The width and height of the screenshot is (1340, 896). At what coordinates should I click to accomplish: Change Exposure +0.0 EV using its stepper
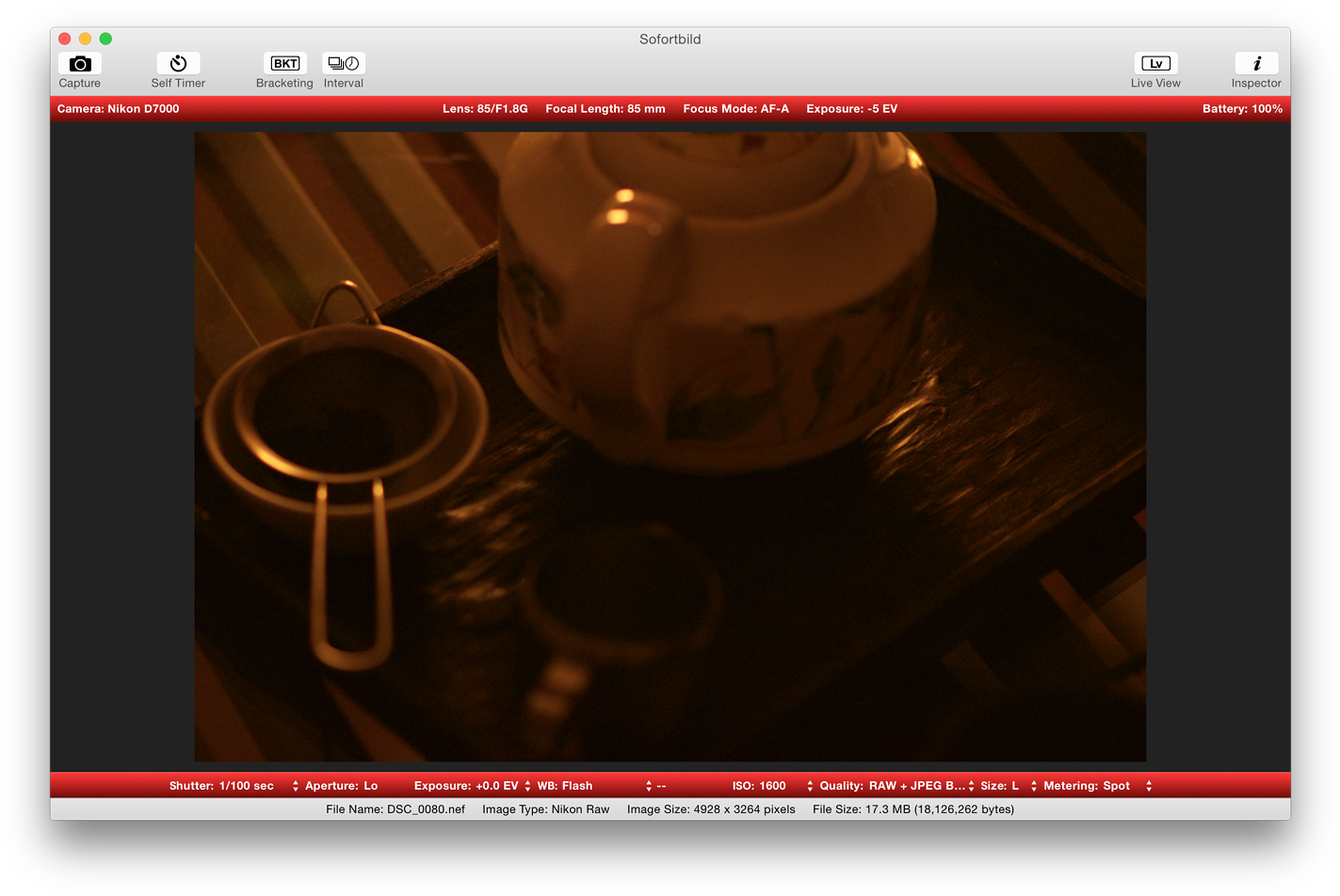(526, 785)
